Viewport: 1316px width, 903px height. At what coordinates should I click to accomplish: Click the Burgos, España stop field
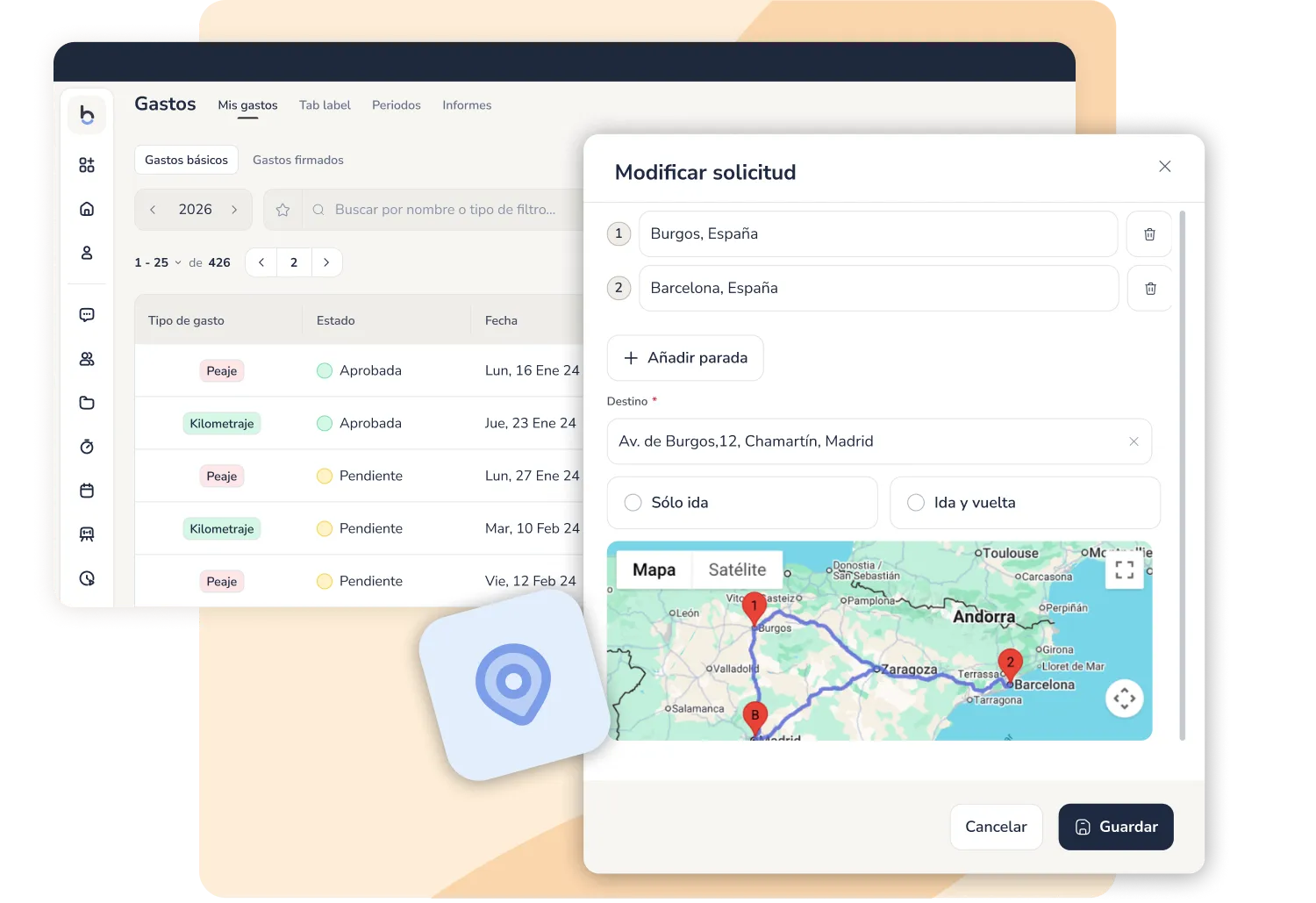click(878, 234)
